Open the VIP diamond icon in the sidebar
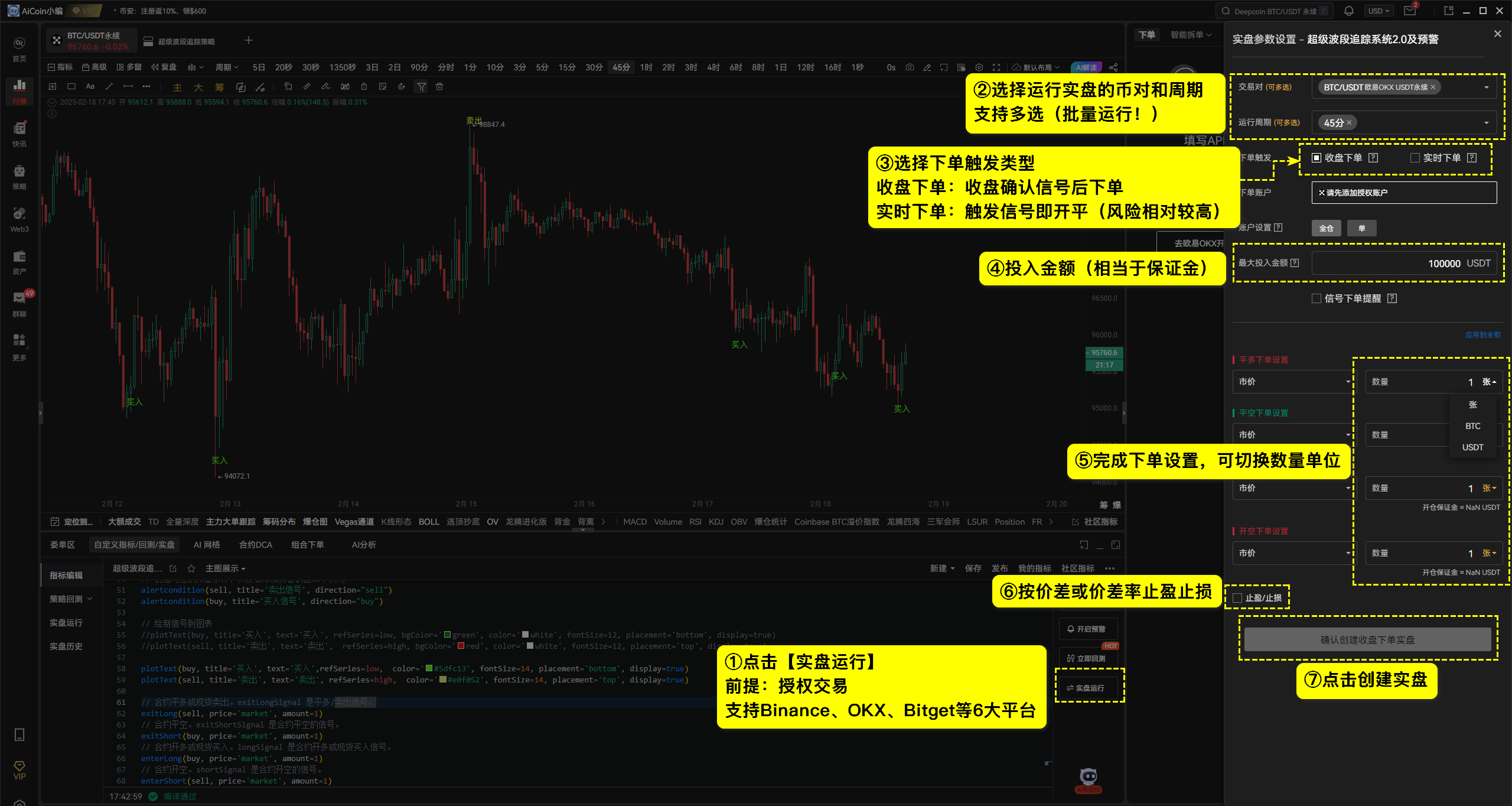The image size is (1512, 806). tap(19, 770)
